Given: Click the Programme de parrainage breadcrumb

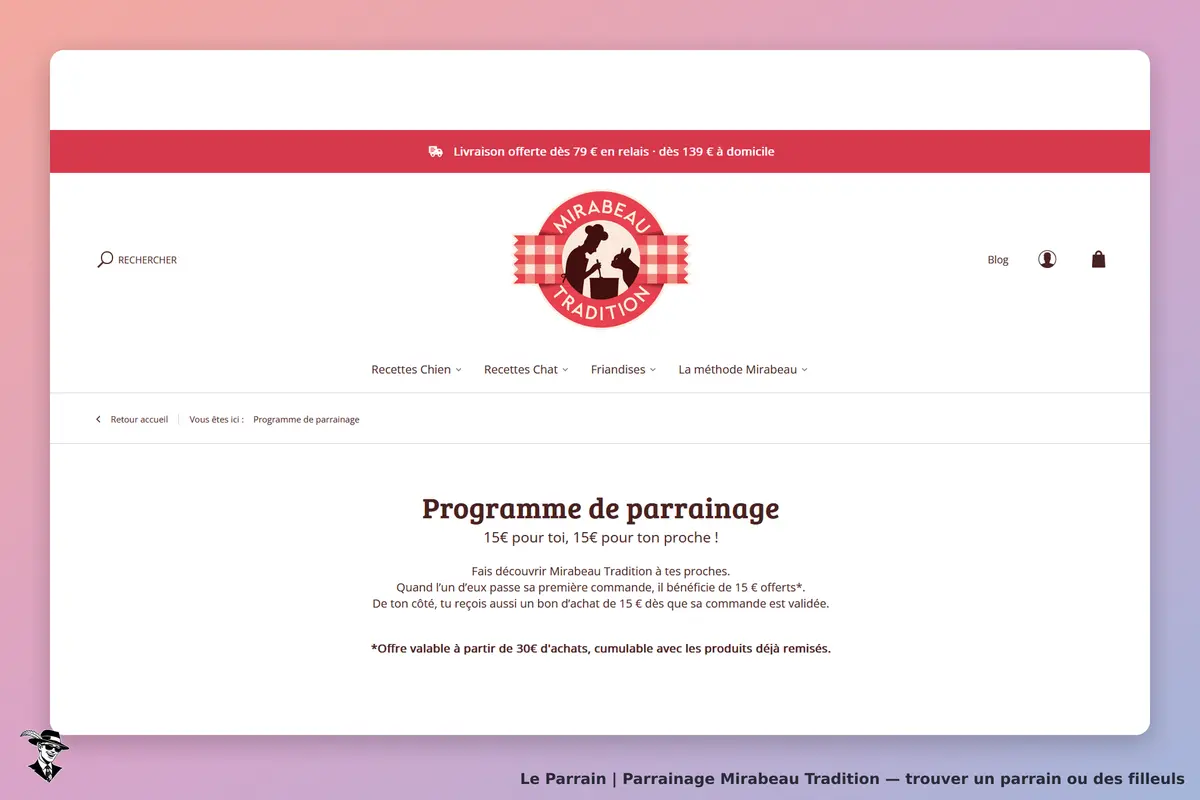Looking at the screenshot, I should [306, 420].
